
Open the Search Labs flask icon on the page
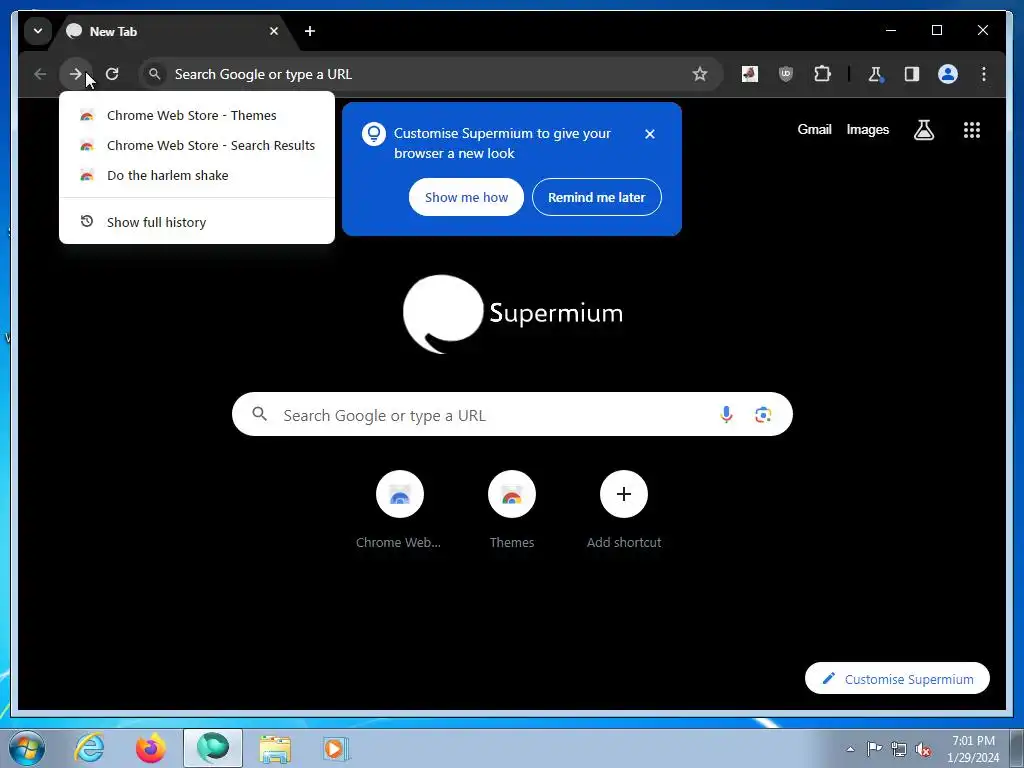[923, 130]
